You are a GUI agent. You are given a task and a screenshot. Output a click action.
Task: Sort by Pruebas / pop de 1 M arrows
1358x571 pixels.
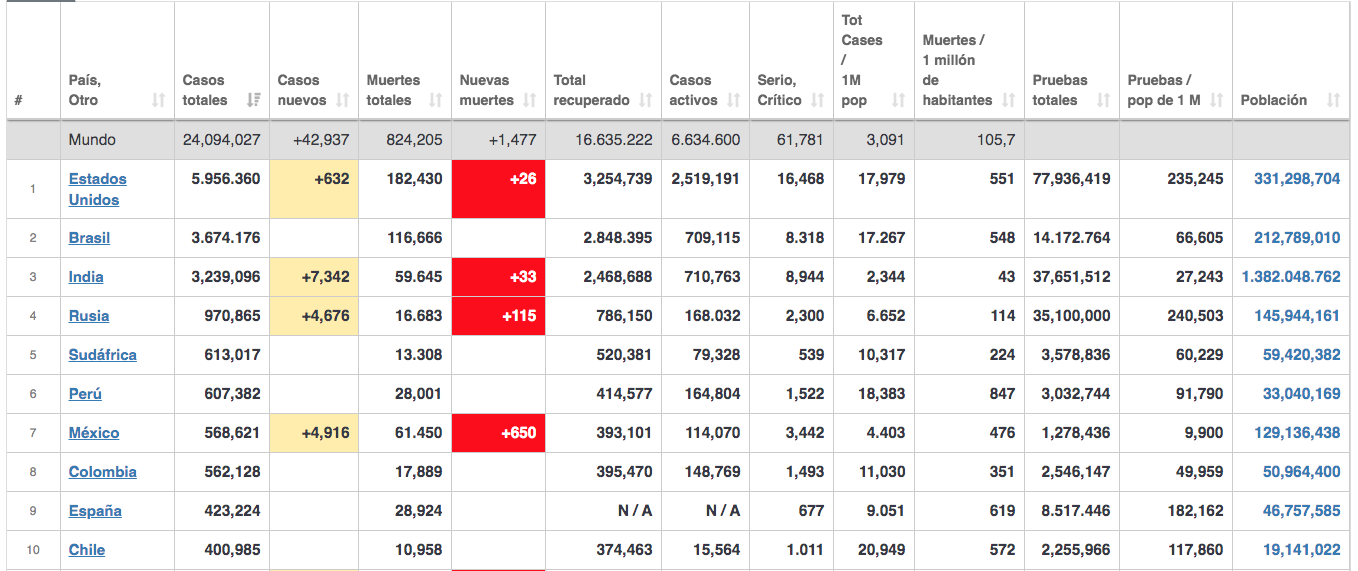[1217, 100]
